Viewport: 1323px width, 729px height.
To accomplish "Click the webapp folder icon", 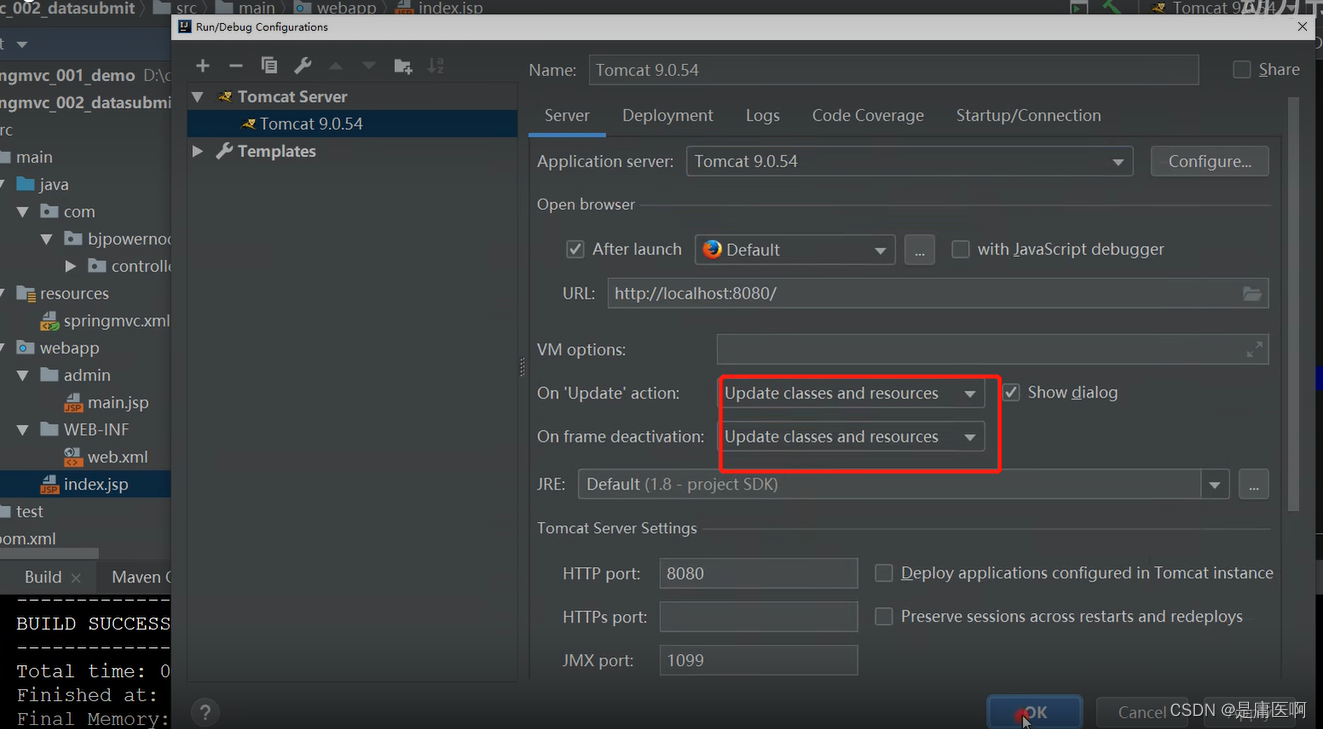I will point(26,348).
